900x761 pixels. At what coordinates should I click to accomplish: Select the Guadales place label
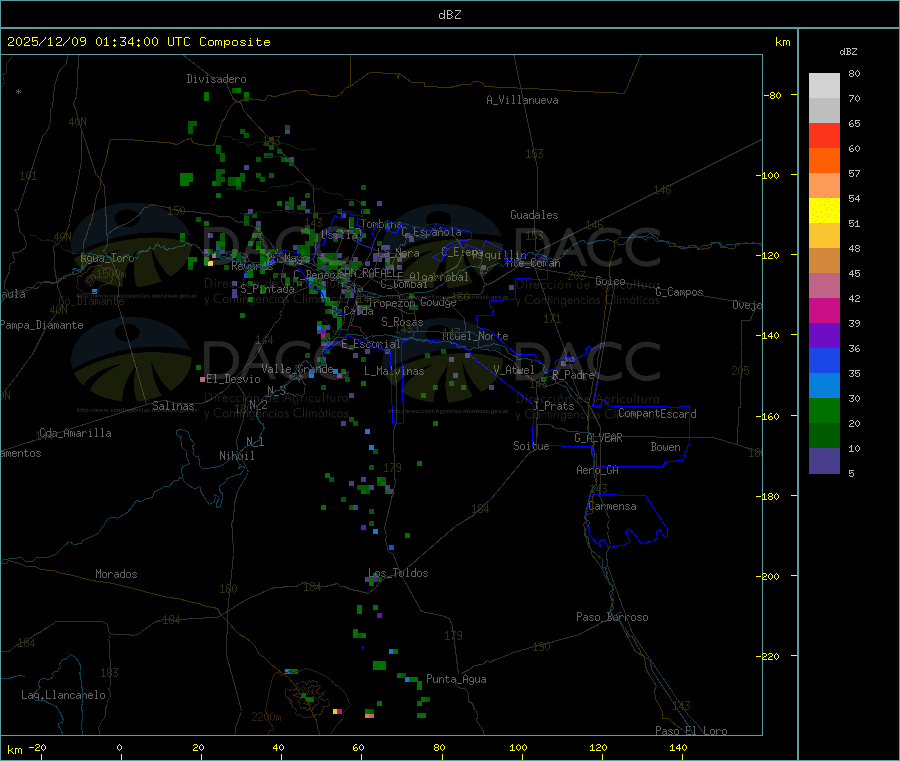pyautogui.click(x=534, y=215)
